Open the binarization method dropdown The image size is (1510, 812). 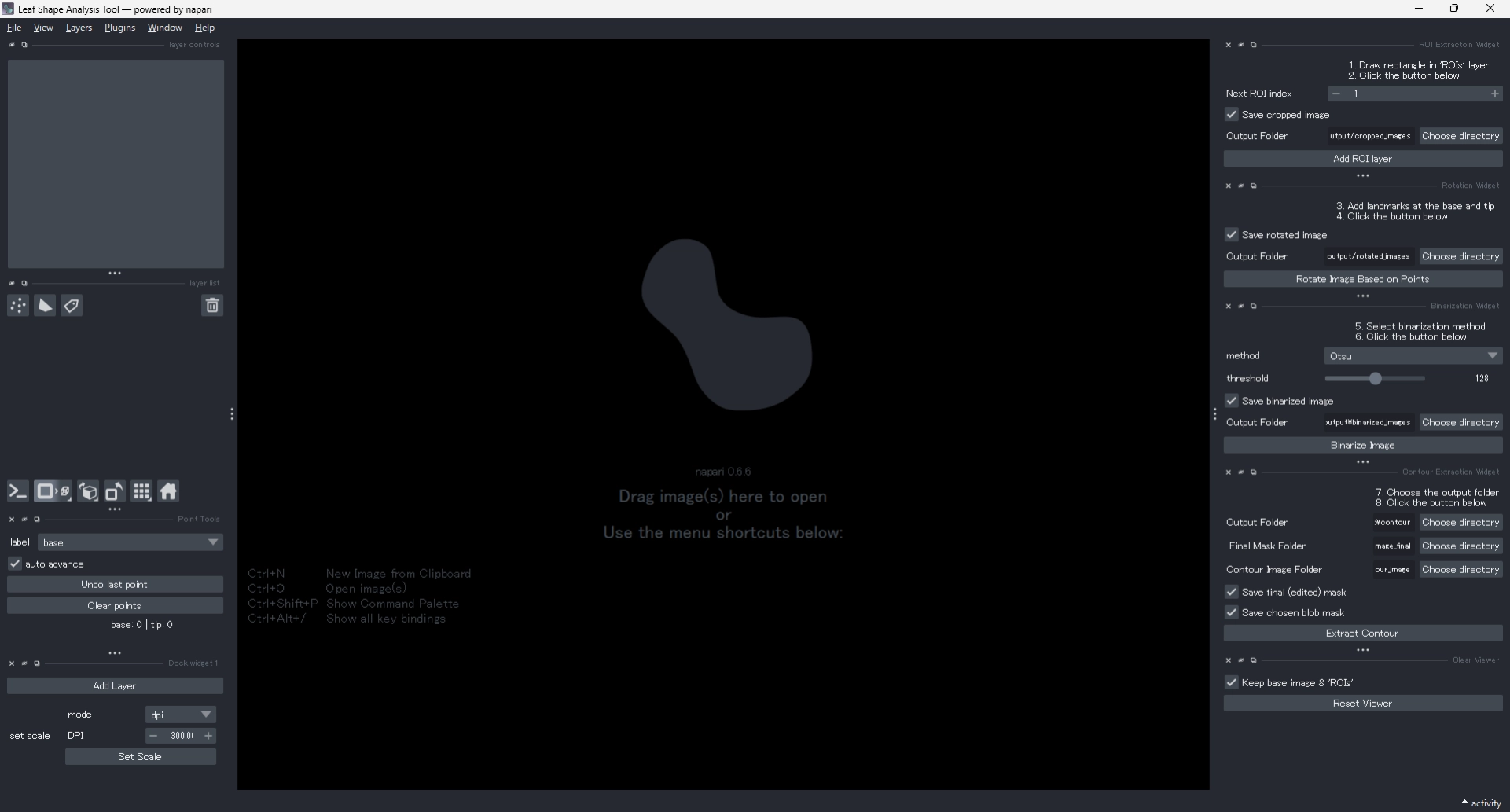click(1413, 356)
